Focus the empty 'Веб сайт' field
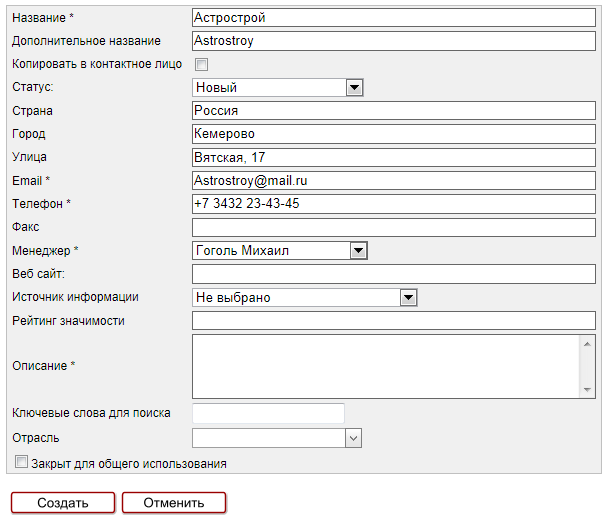Screen dimensions: 608x518 (392, 274)
